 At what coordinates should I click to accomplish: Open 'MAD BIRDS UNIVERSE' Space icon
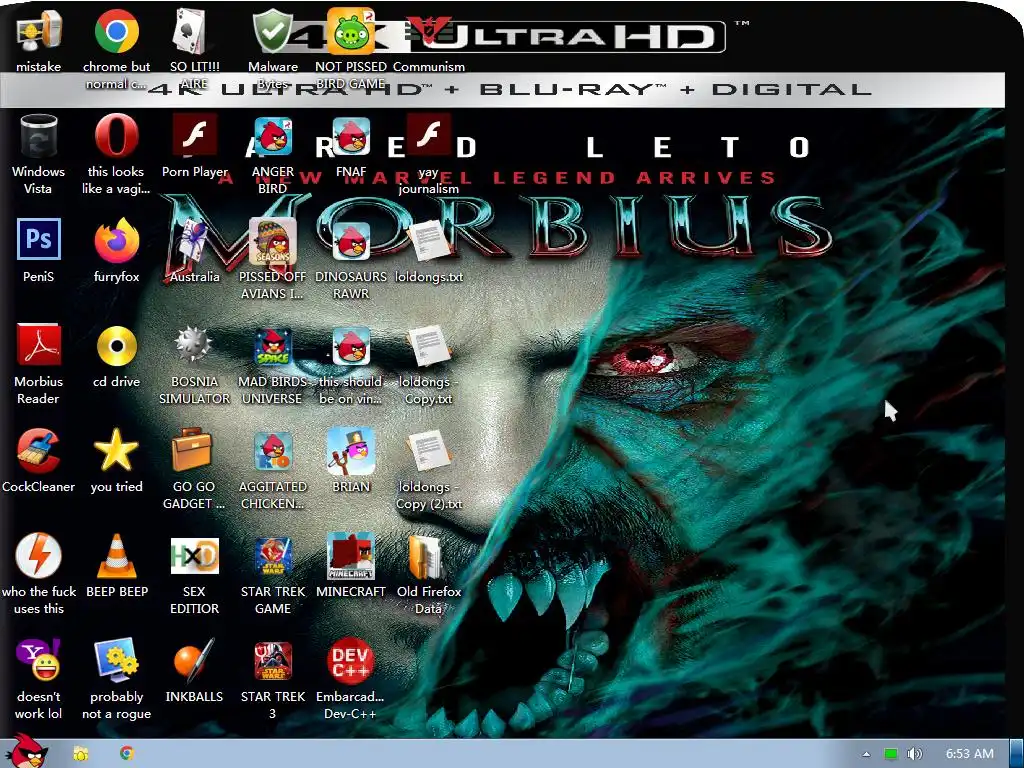(272, 346)
